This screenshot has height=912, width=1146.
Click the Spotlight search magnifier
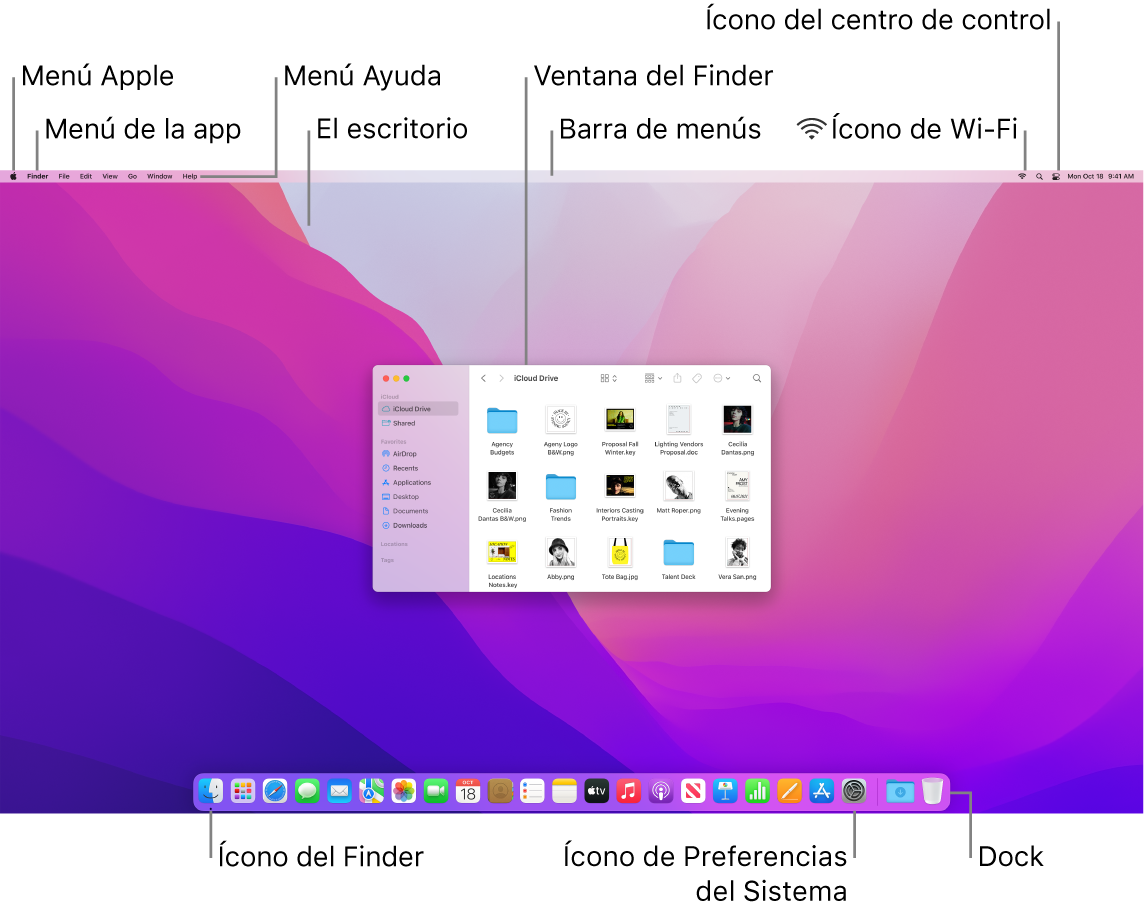(x=1040, y=175)
